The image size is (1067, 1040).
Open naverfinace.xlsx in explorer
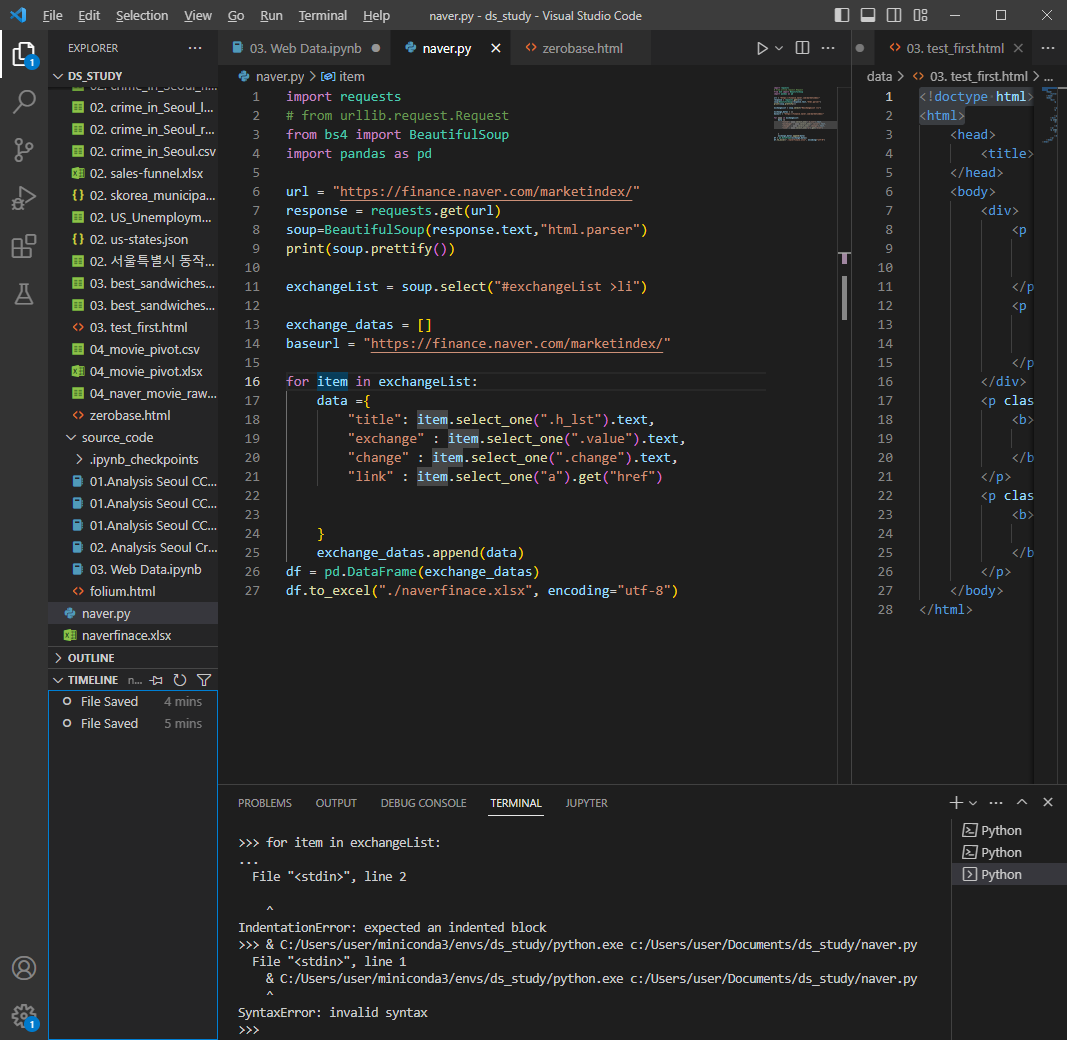(133, 635)
